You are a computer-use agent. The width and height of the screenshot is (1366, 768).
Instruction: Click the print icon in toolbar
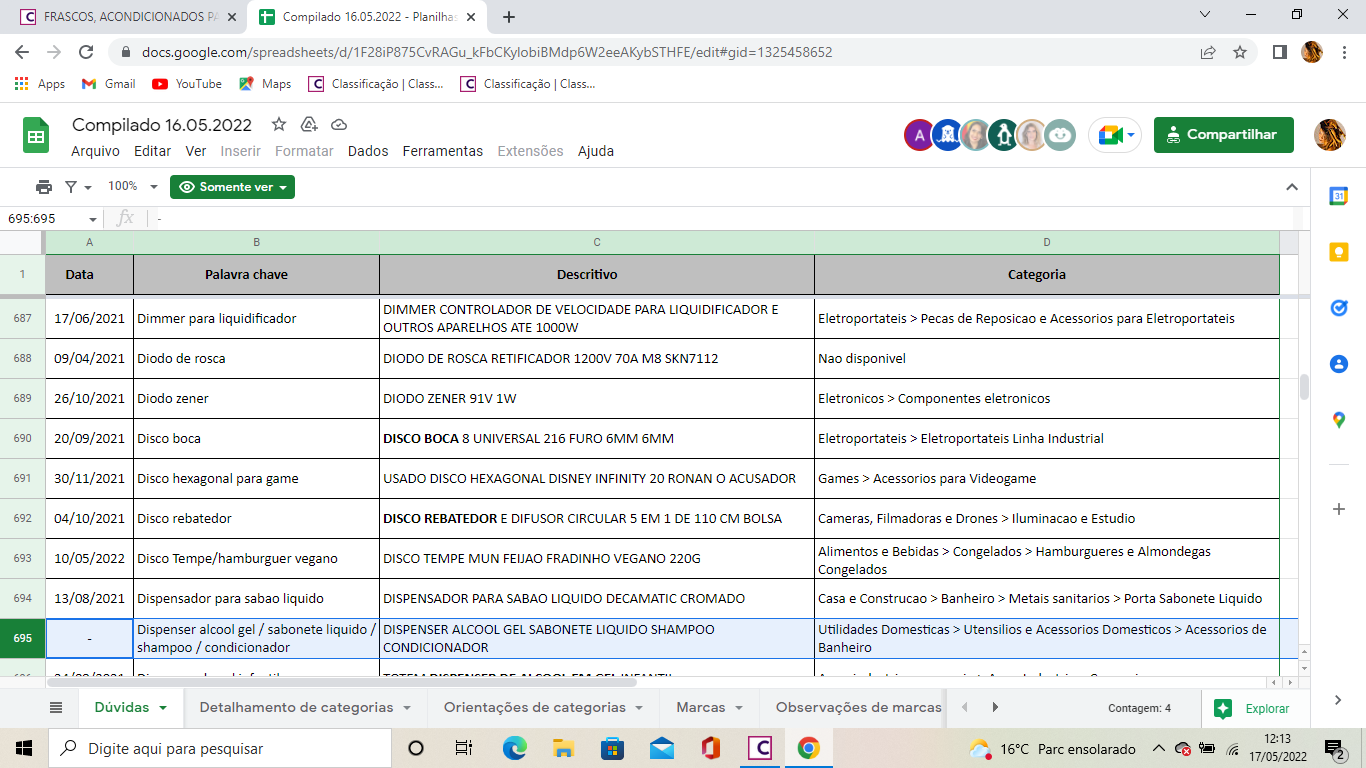[x=43, y=187]
